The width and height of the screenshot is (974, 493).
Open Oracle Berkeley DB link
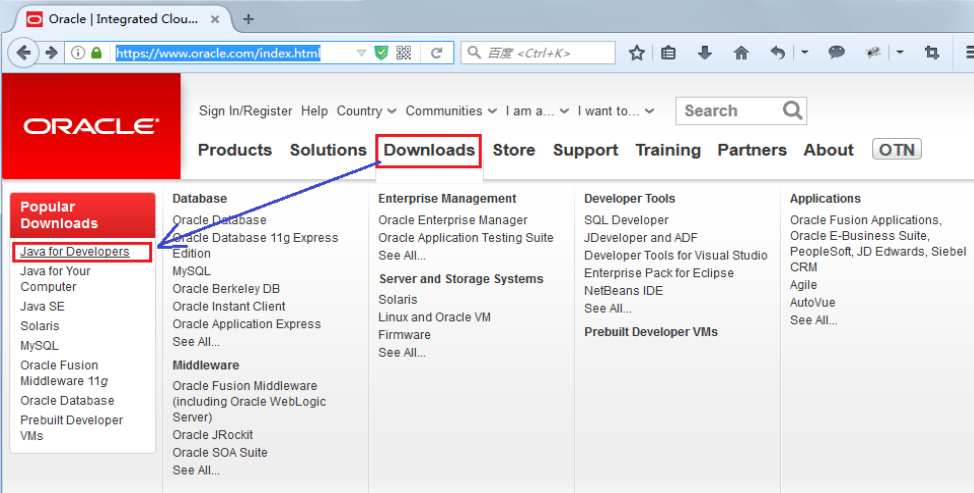[x=226, y=289]
